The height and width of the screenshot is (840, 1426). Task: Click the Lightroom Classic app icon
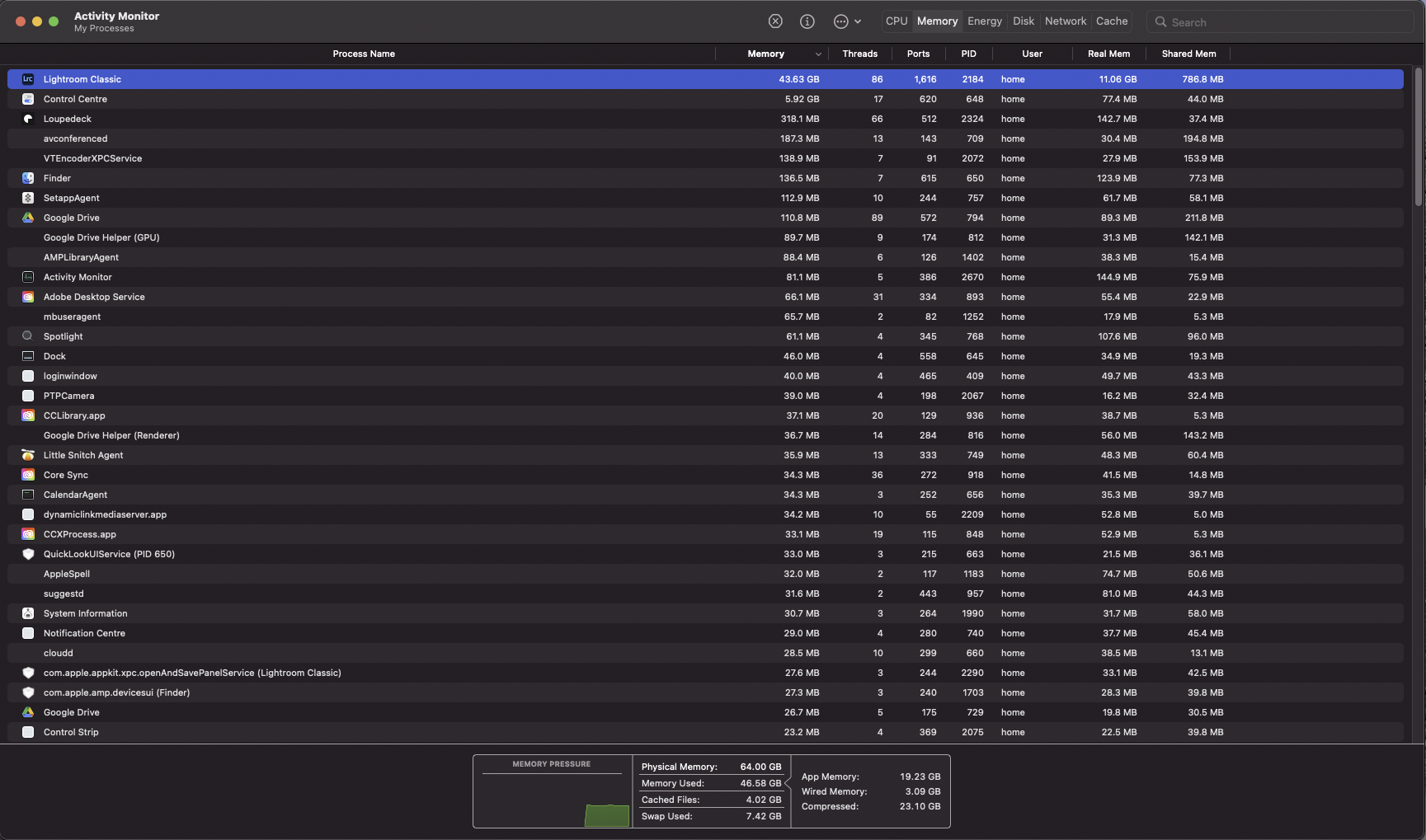click(28, 79)
